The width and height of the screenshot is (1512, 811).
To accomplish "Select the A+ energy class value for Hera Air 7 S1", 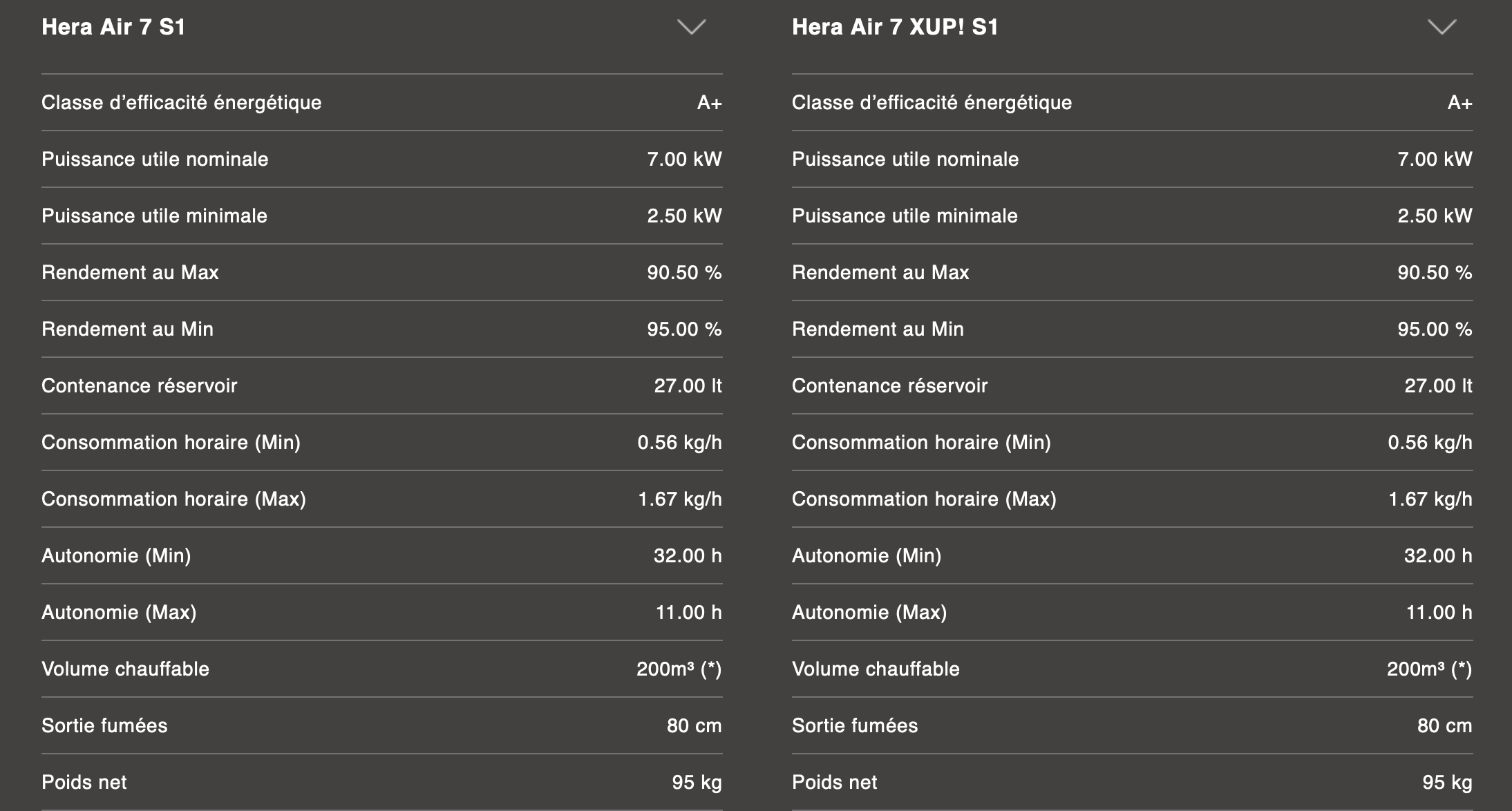I will 709,103.
